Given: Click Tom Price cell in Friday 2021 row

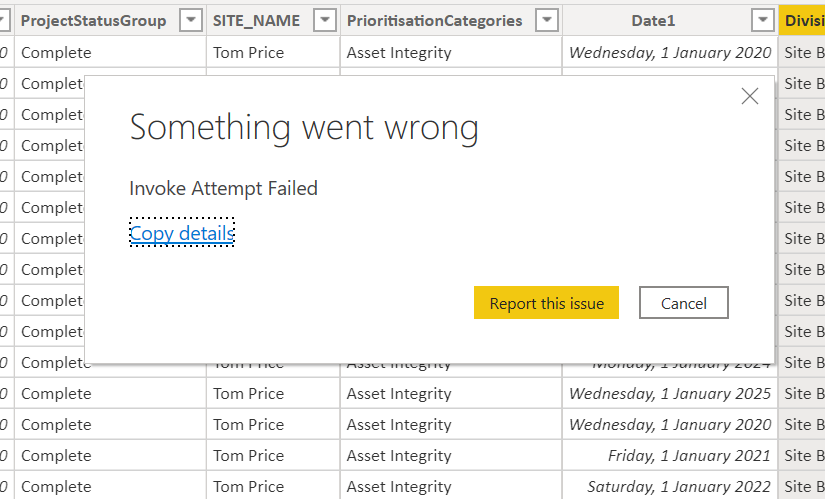Looking at the screenshot, I should click(x=273, y=456).
